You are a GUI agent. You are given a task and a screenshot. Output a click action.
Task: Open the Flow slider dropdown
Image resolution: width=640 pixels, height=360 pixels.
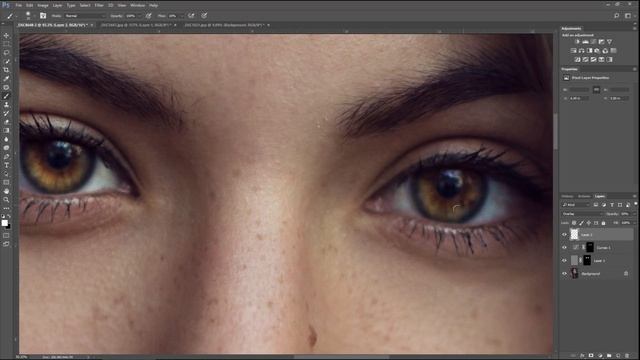pyautogui.click(x=181, y=16)
